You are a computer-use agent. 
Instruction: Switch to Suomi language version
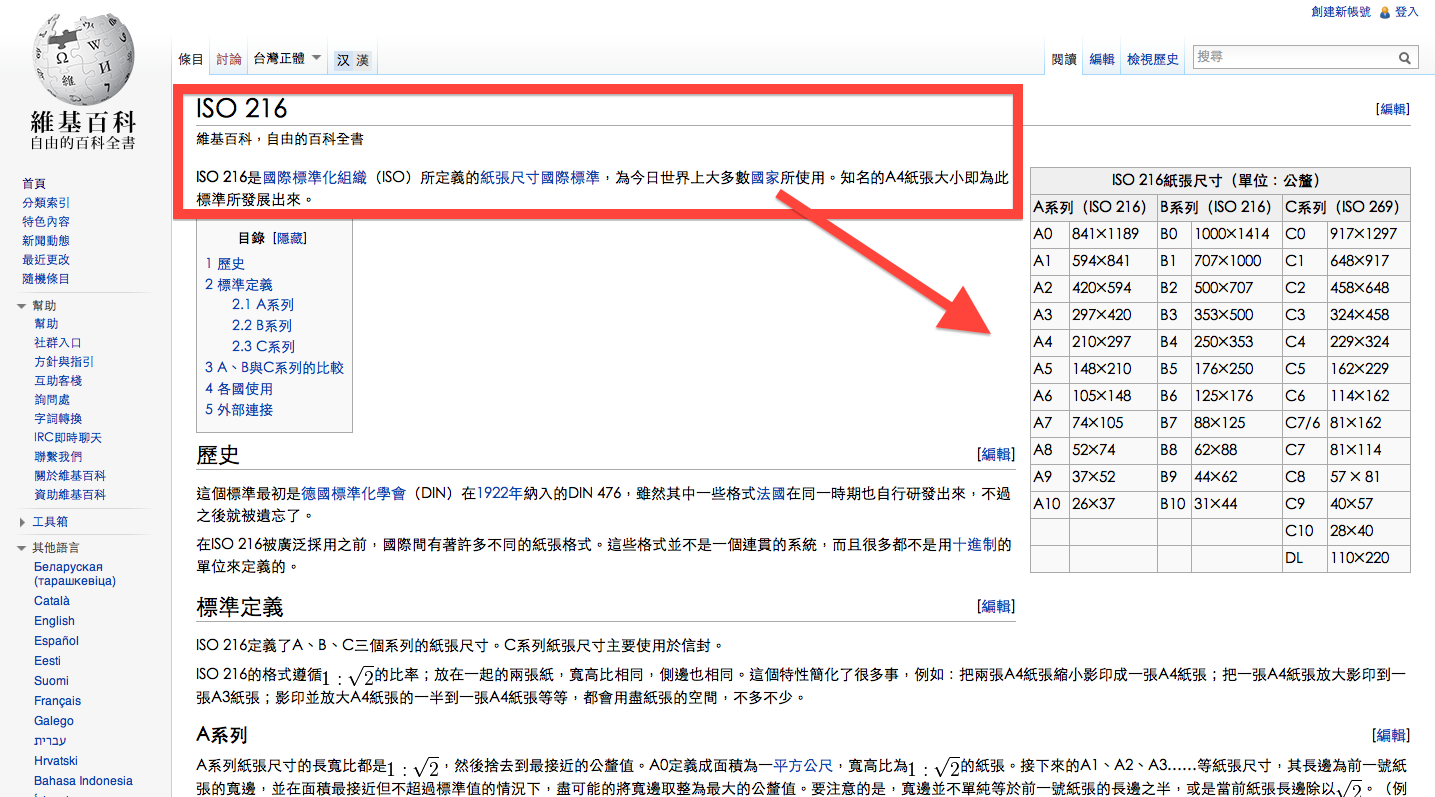point(52,681)
